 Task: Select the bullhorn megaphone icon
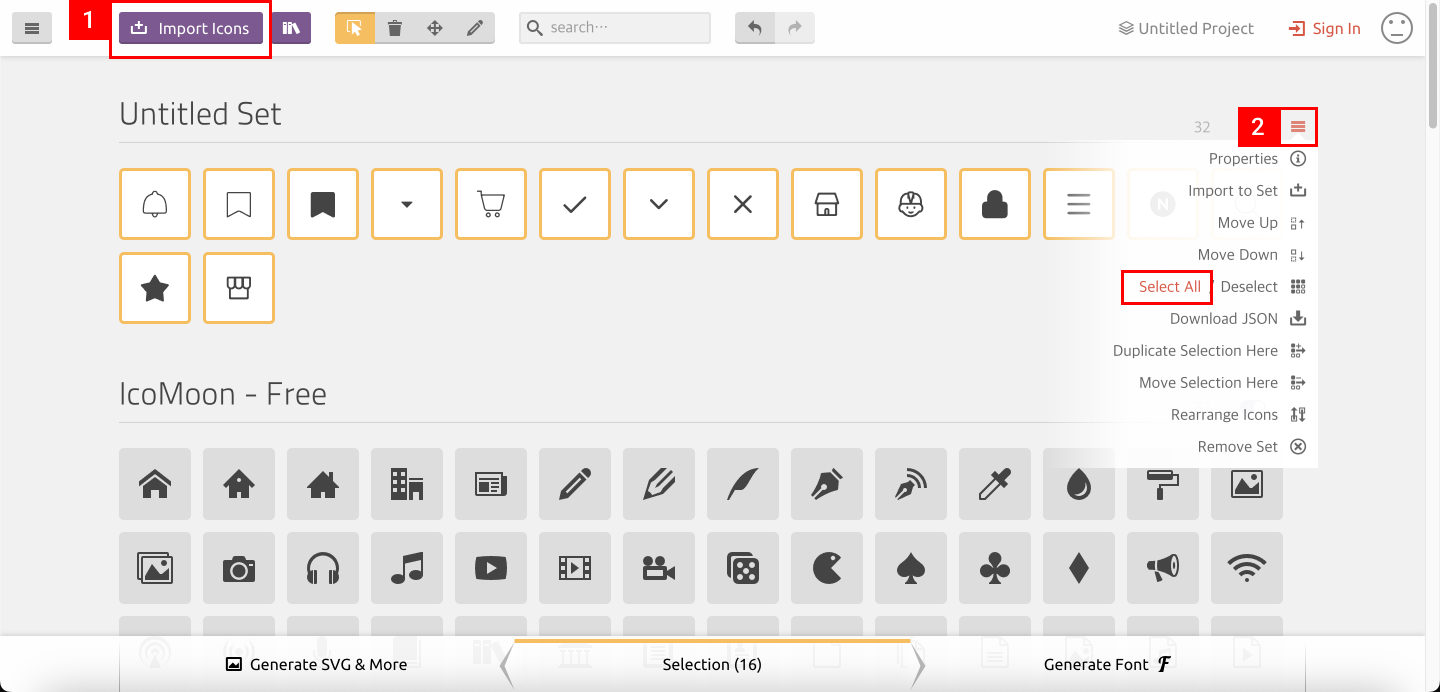coord(1163,568)
